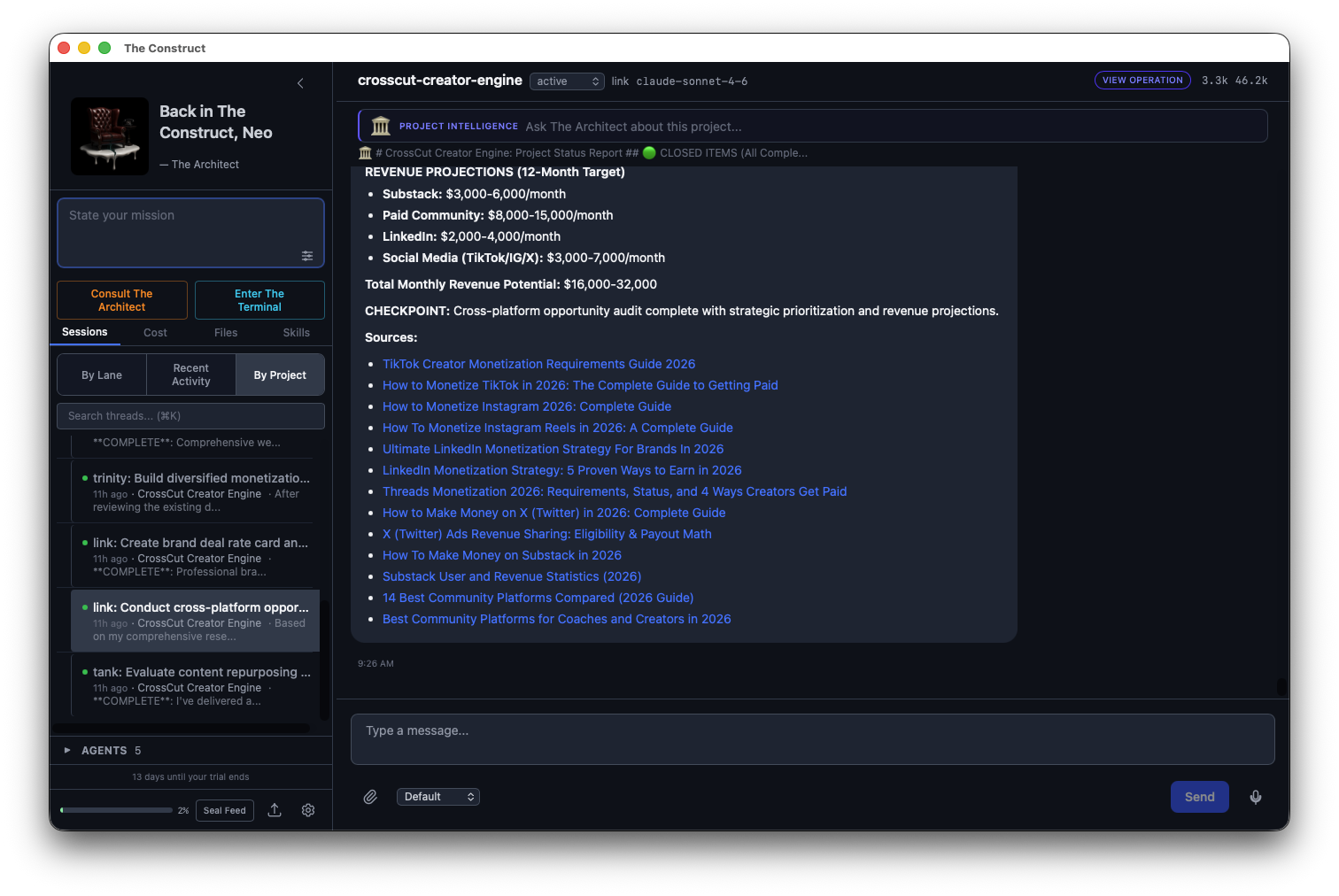Open trinity: Build diversified monetization thread
This screenshot has height=896, width=1339.
(195, 491)
